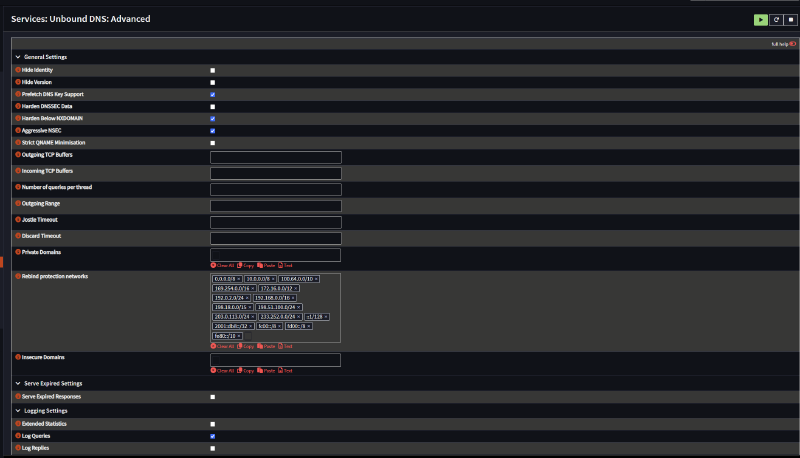
Task: Uncheck Prefetch DNS Key Support
Action: (213, 95)
